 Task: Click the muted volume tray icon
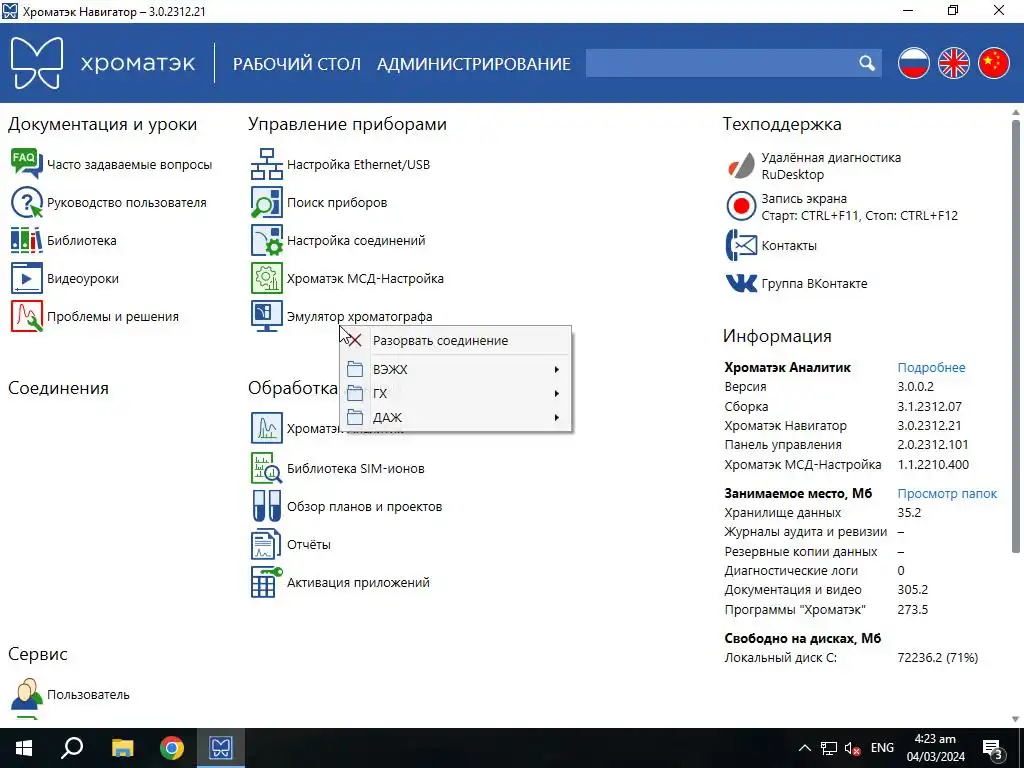852,748
